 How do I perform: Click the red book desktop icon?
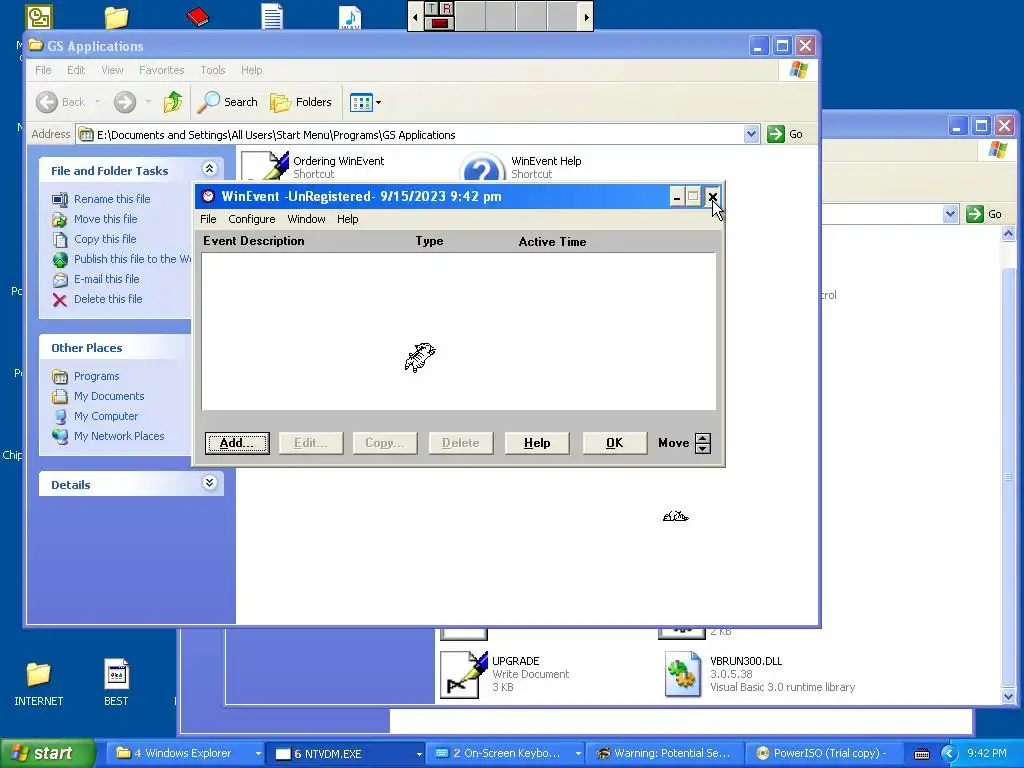pyautogui.click(x=197, y=16)
